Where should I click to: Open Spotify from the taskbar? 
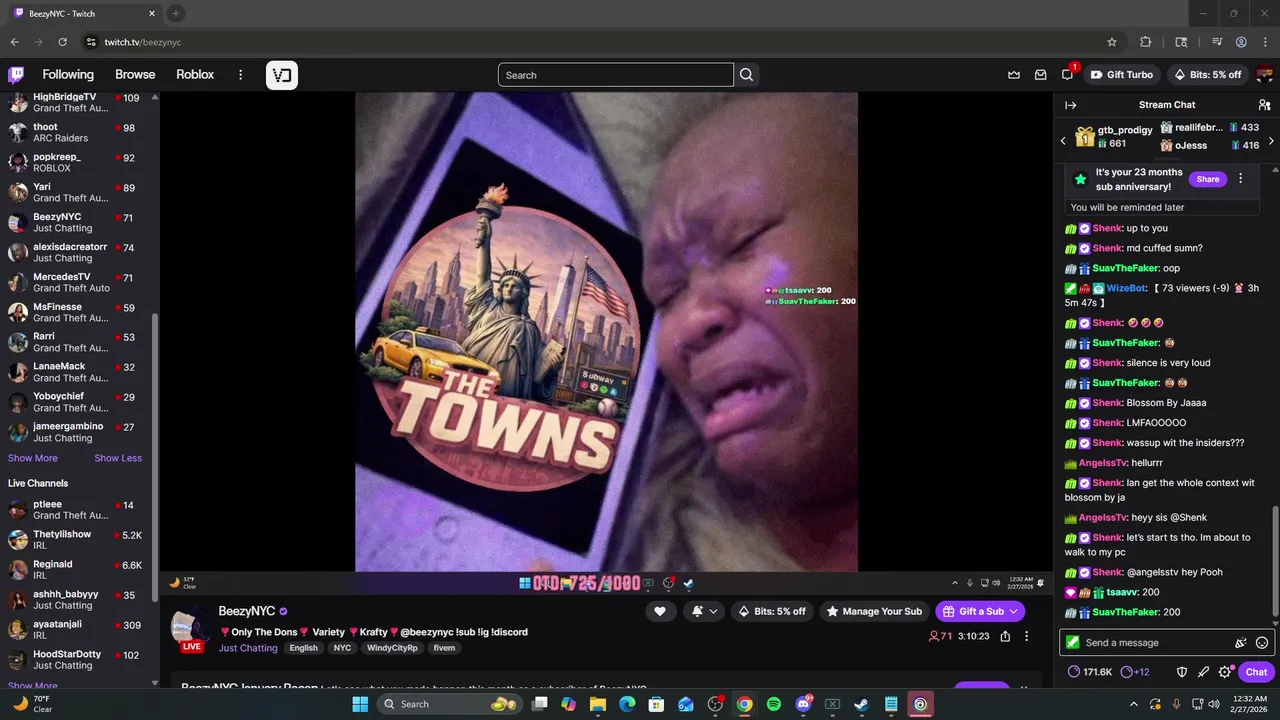point(774,704)
